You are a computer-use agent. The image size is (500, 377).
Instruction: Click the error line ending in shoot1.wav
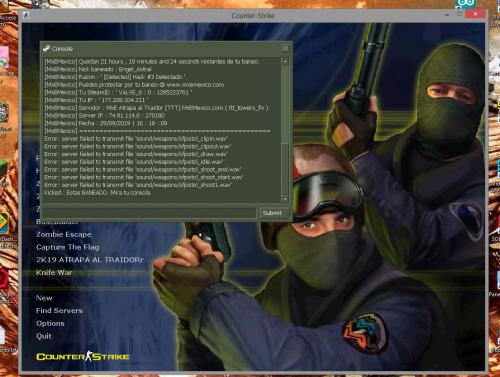point(138,185)
